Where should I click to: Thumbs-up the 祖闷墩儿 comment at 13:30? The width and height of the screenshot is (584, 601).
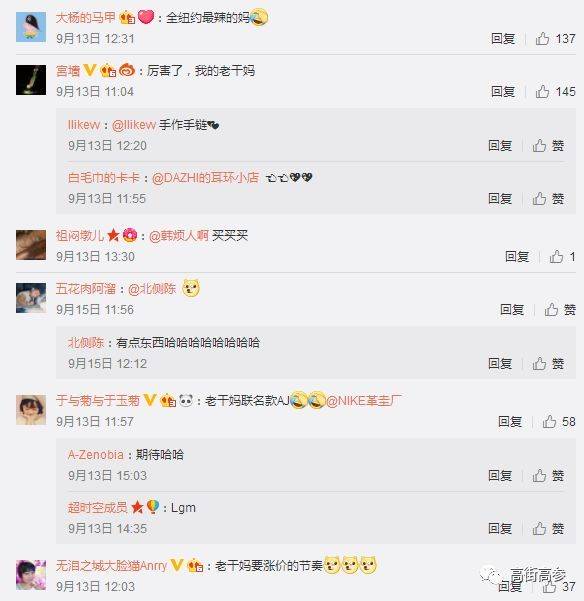pos(562,256)
